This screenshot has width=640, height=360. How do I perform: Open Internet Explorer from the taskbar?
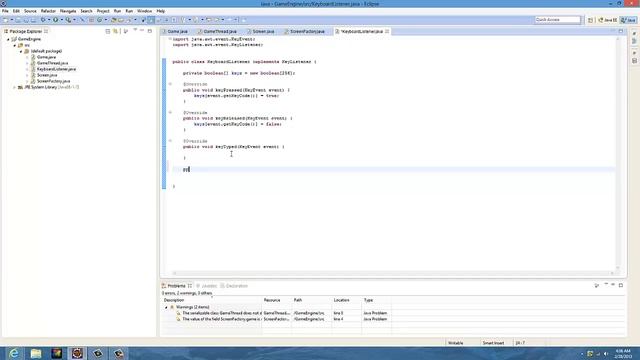pos(14,353)
